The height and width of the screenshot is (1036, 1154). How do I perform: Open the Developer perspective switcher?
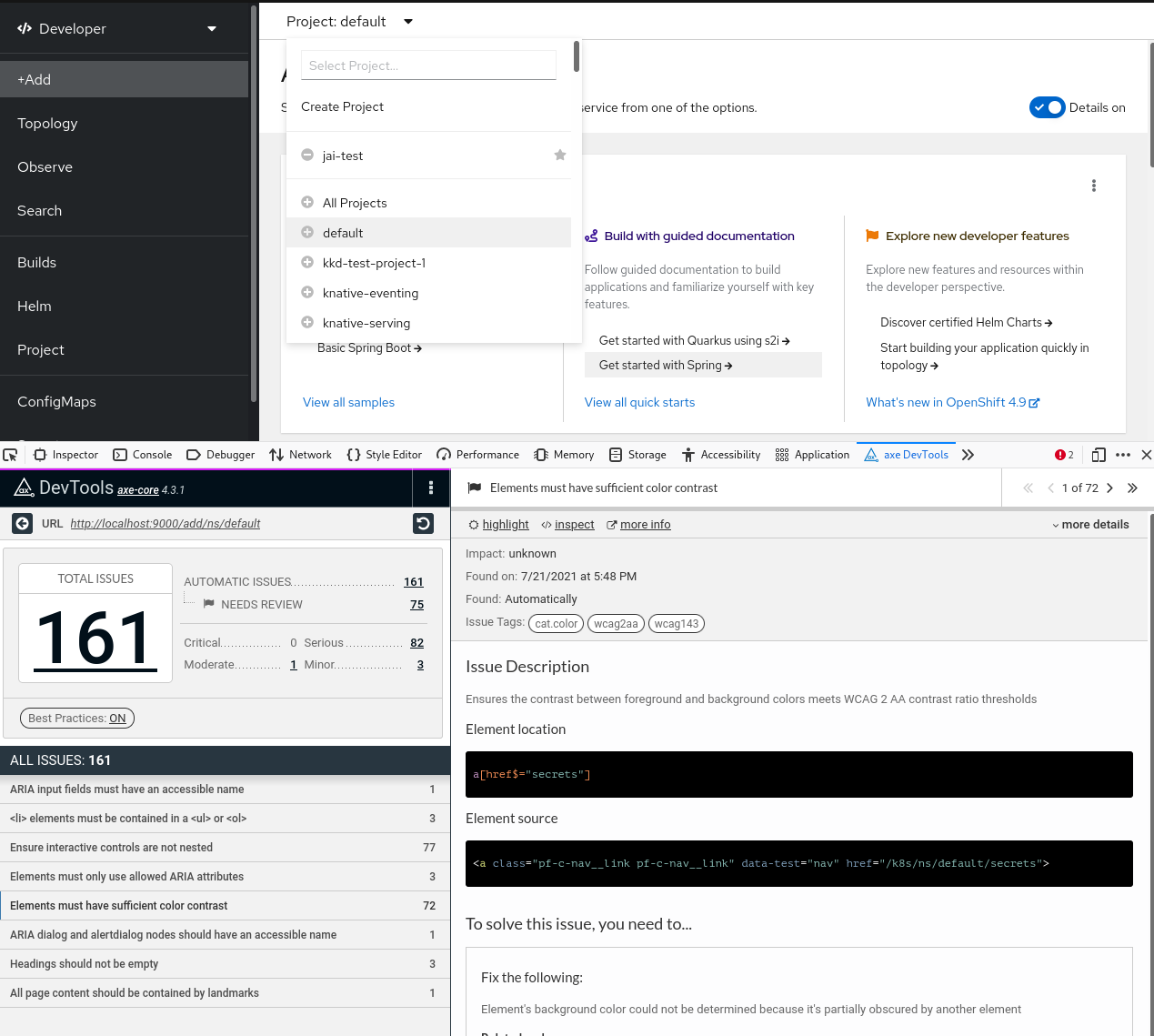pos(117,28)
